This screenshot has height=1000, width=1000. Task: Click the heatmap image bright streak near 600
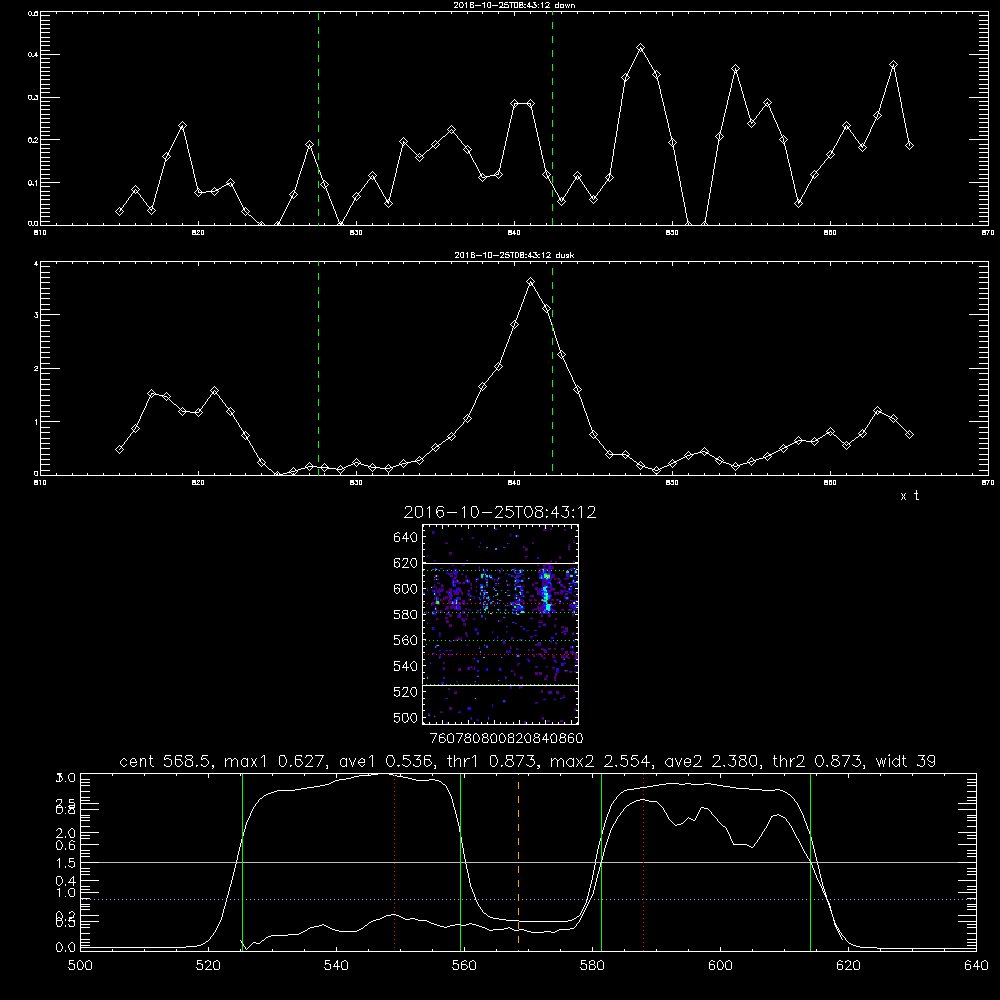point(546,590)
